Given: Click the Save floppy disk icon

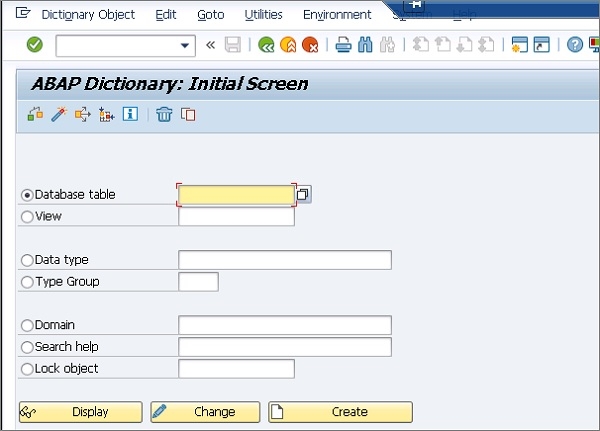Looking at the screenshot, I should point(233,45).
